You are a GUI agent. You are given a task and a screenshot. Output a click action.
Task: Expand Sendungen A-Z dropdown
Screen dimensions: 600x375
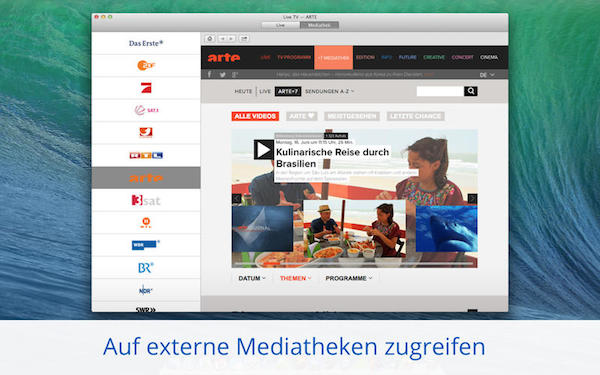(x=329, y=91)
